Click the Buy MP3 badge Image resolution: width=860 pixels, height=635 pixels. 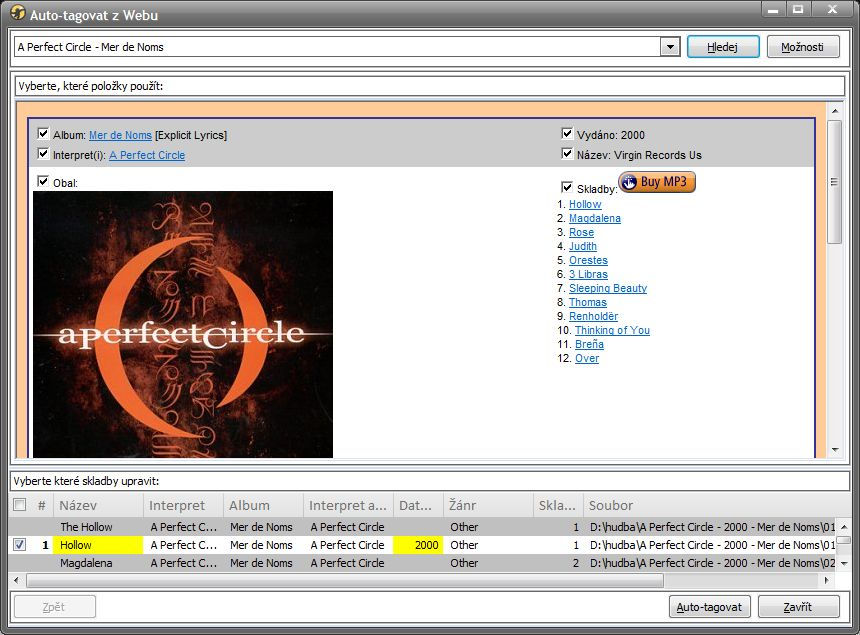click(x=657, y=182)
